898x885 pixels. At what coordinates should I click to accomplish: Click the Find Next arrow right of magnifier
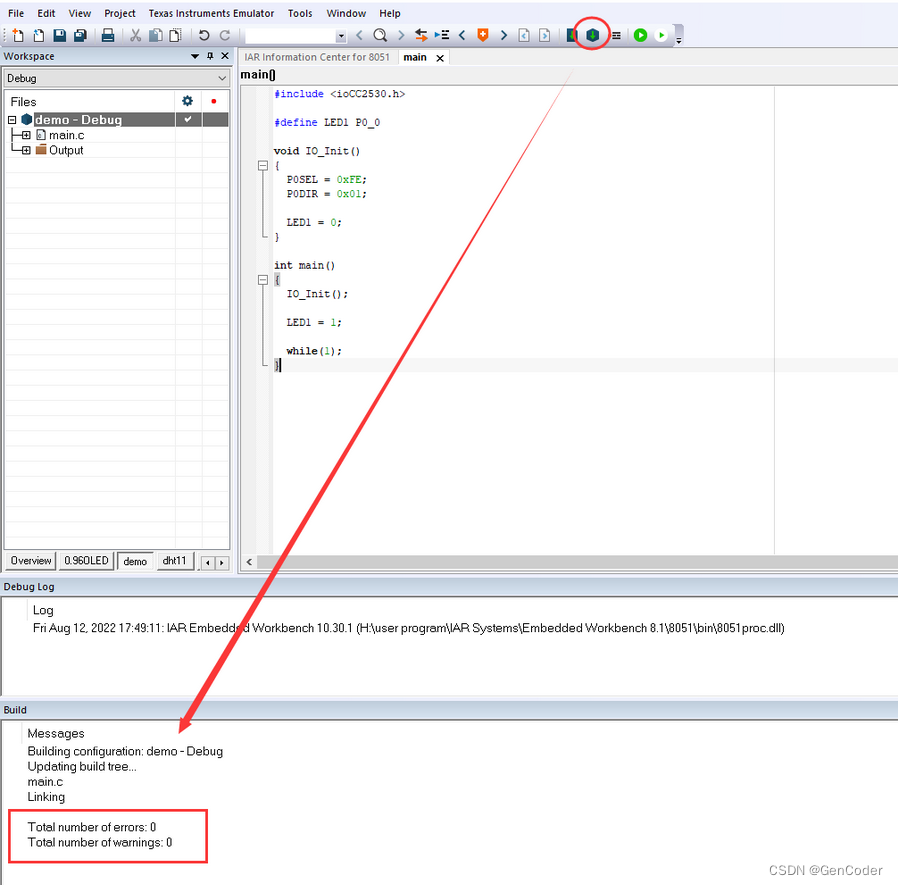pos(401,36)
